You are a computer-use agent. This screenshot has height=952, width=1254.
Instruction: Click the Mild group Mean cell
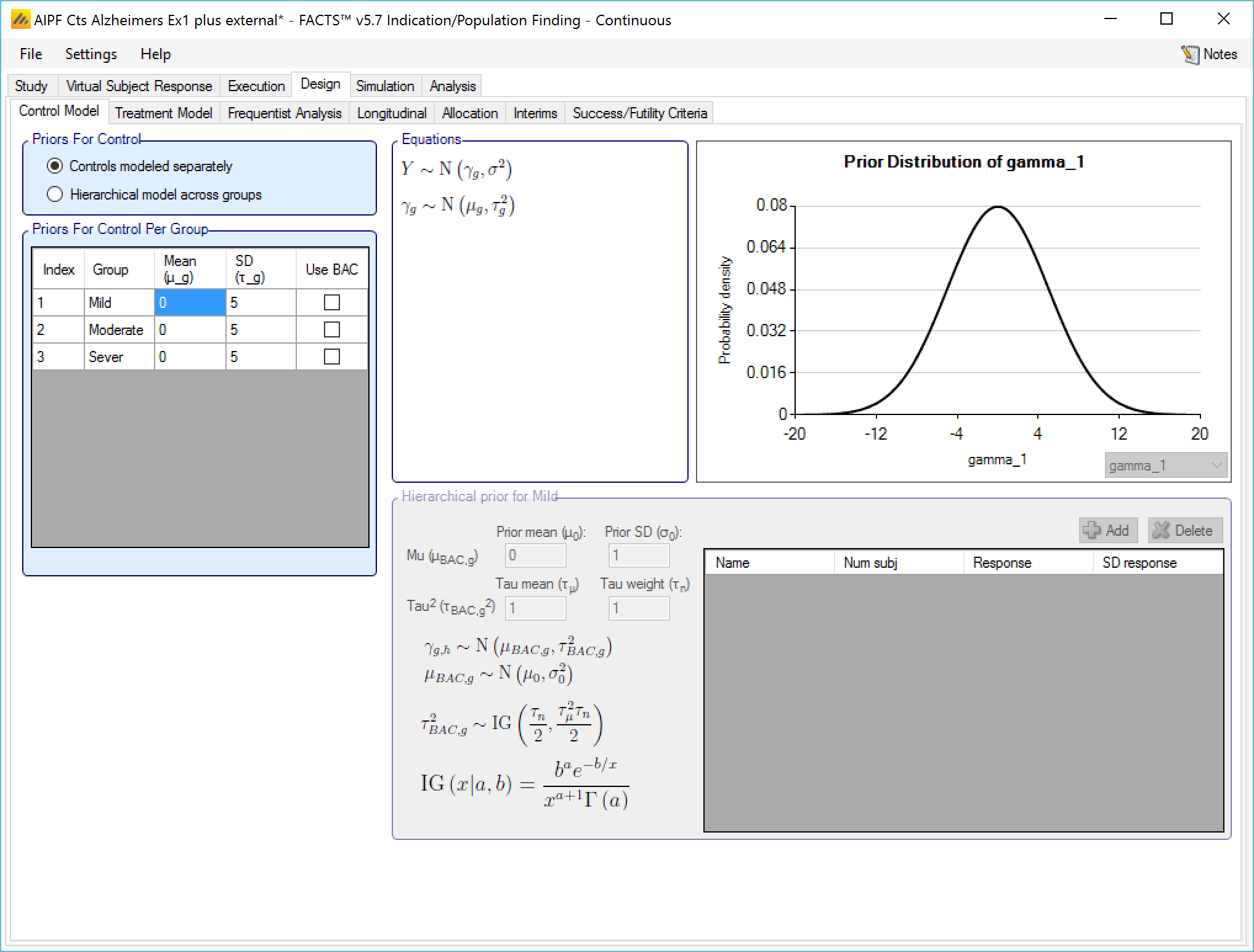click(189, 302)
